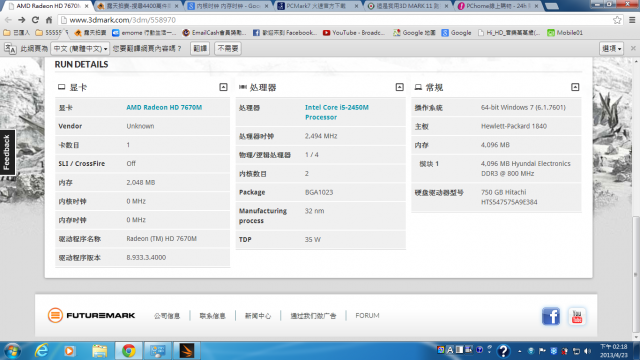
Task: Open the control panel taskbar item
Action: coord(158,351)
